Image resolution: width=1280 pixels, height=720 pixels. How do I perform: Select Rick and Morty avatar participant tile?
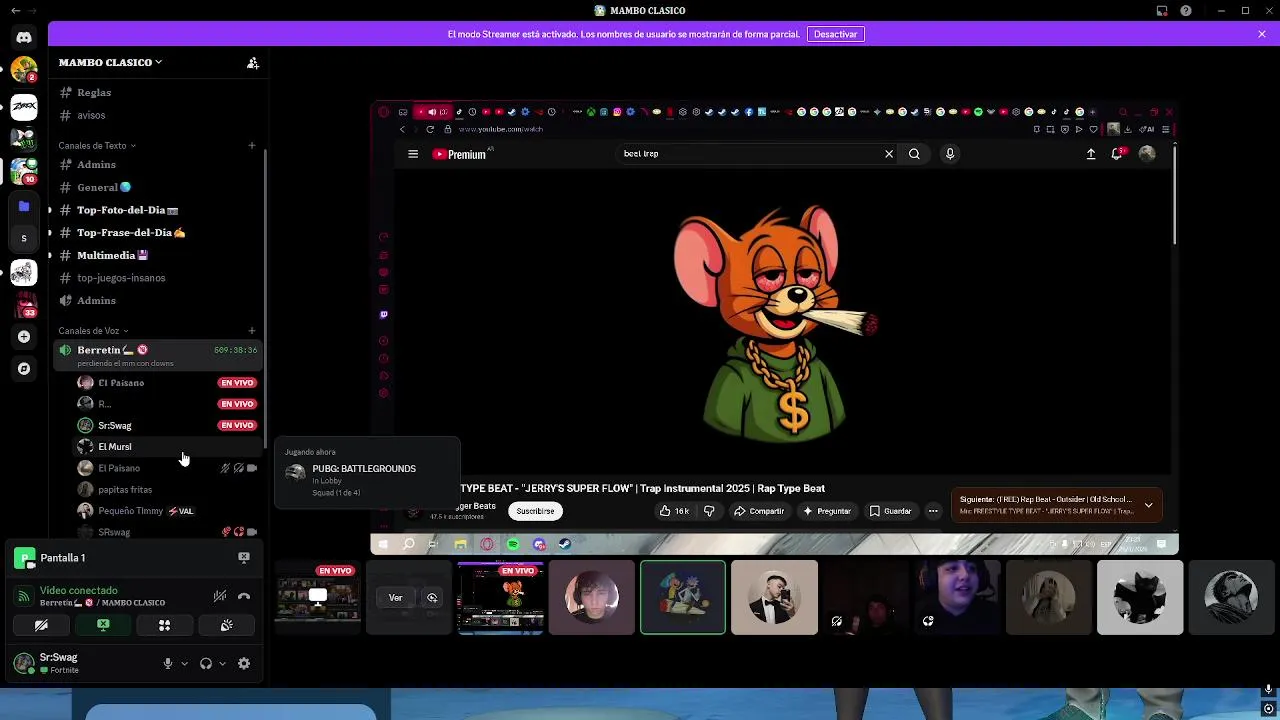[x=683, y=598]
